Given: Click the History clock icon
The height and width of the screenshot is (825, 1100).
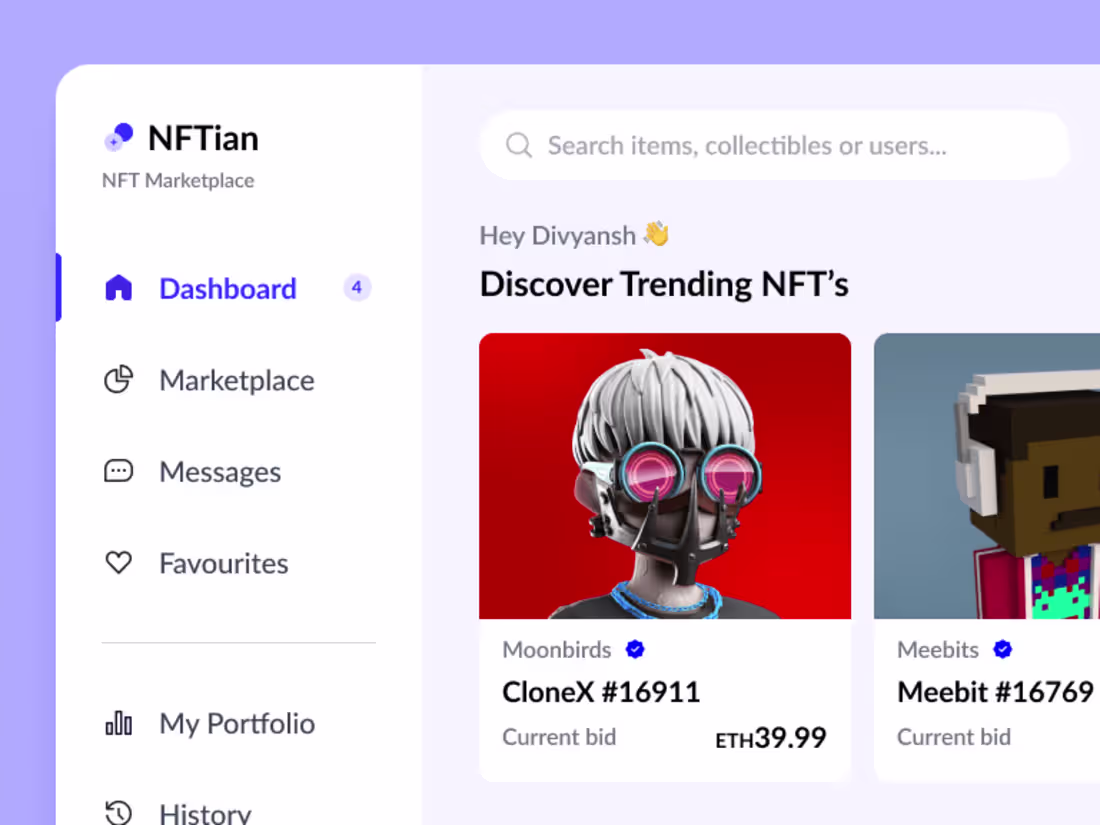Looking at the screenshot, I should [x=119, y=812].
